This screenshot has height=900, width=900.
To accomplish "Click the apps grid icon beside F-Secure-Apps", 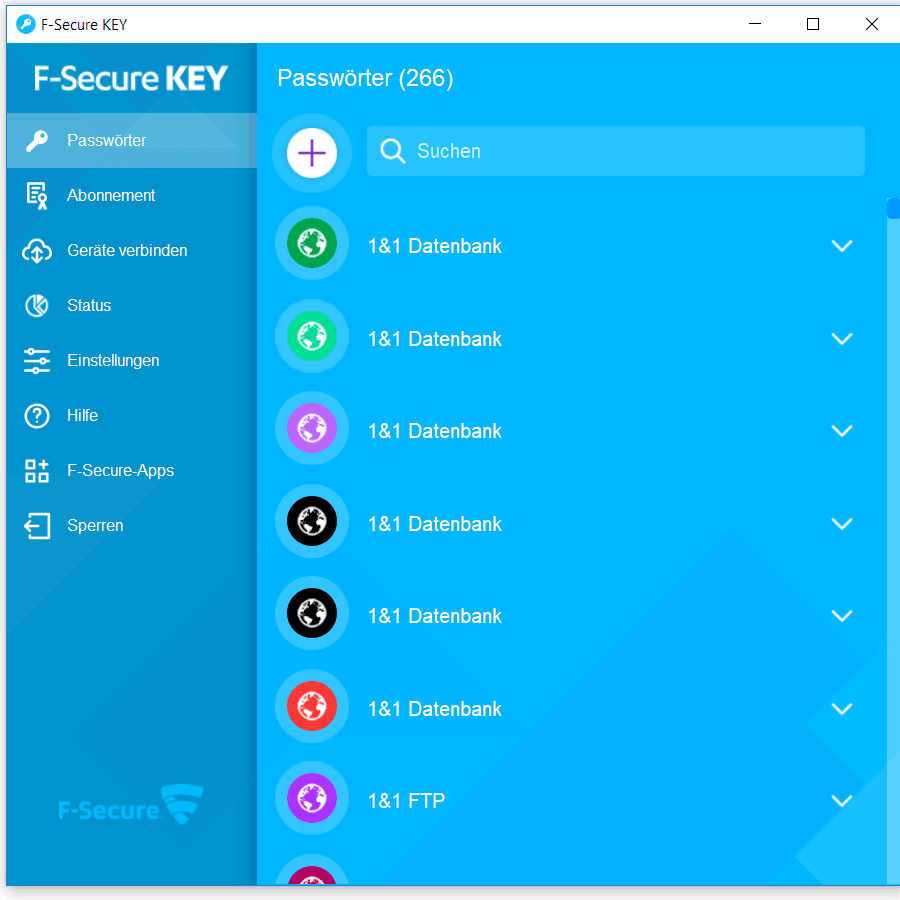I will [x=37, y=471].
